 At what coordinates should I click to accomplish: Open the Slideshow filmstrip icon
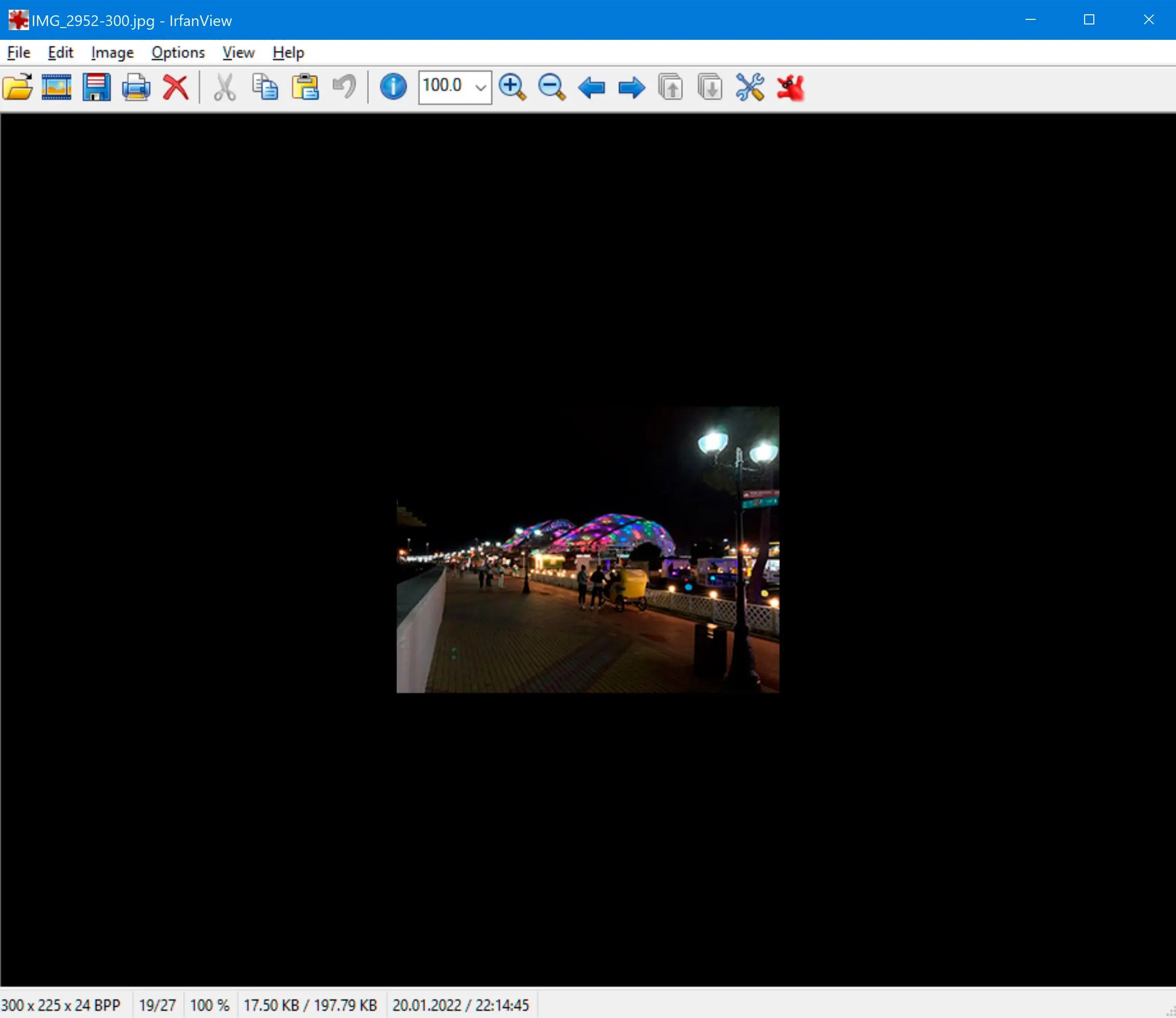tap(57, 87)
